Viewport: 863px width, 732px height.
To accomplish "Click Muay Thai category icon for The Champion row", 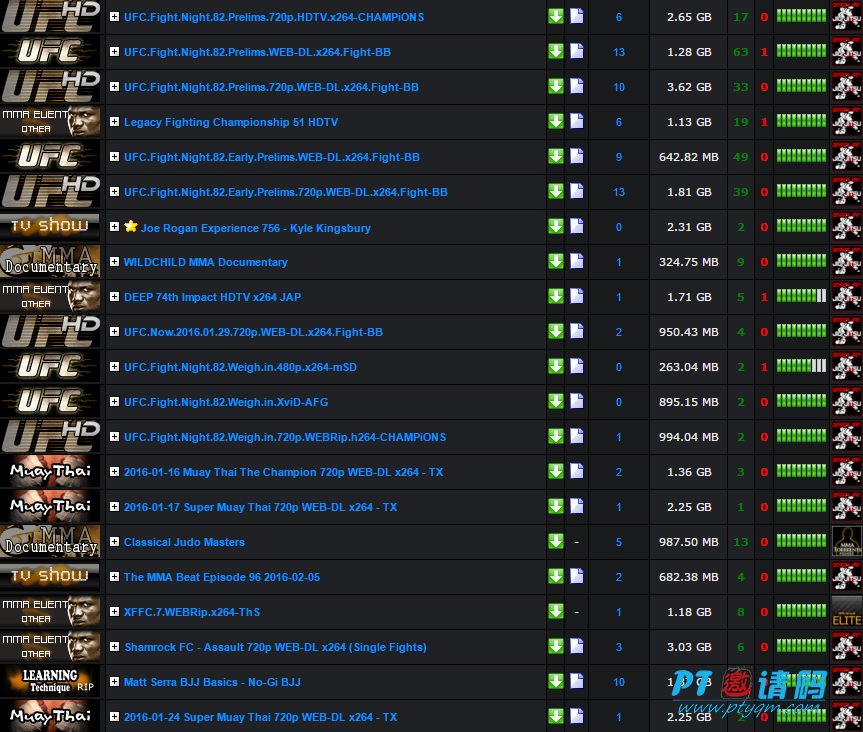I will coord(51,472).
